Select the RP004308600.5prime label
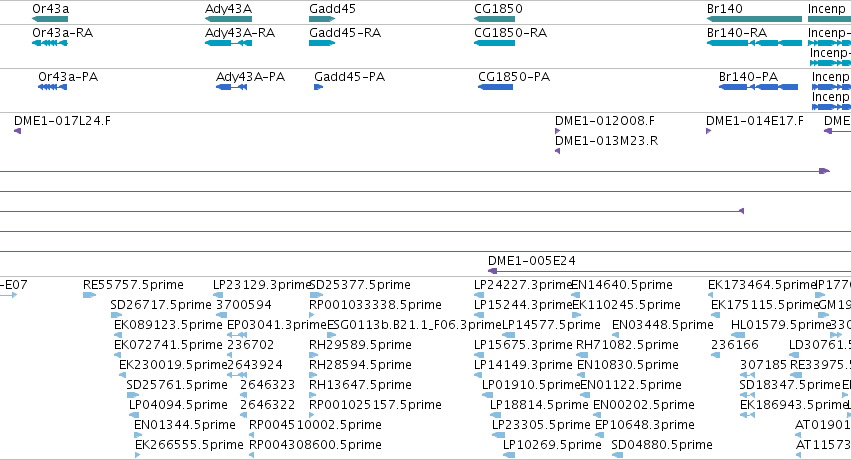 (x=315, y=444)
